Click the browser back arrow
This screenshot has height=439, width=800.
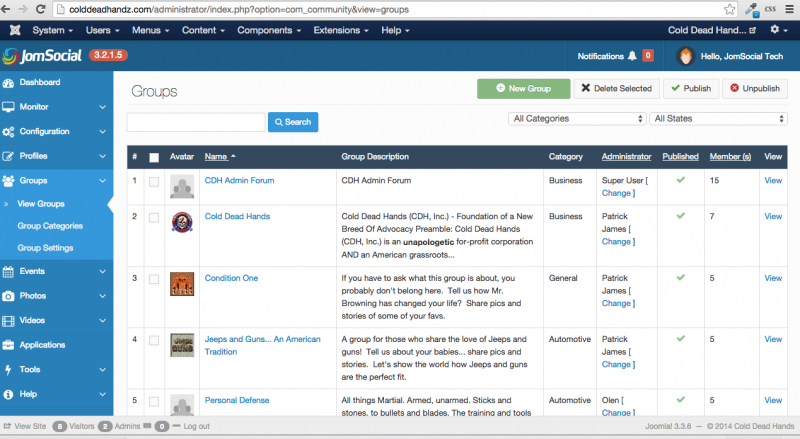click(x=6, y=9)
